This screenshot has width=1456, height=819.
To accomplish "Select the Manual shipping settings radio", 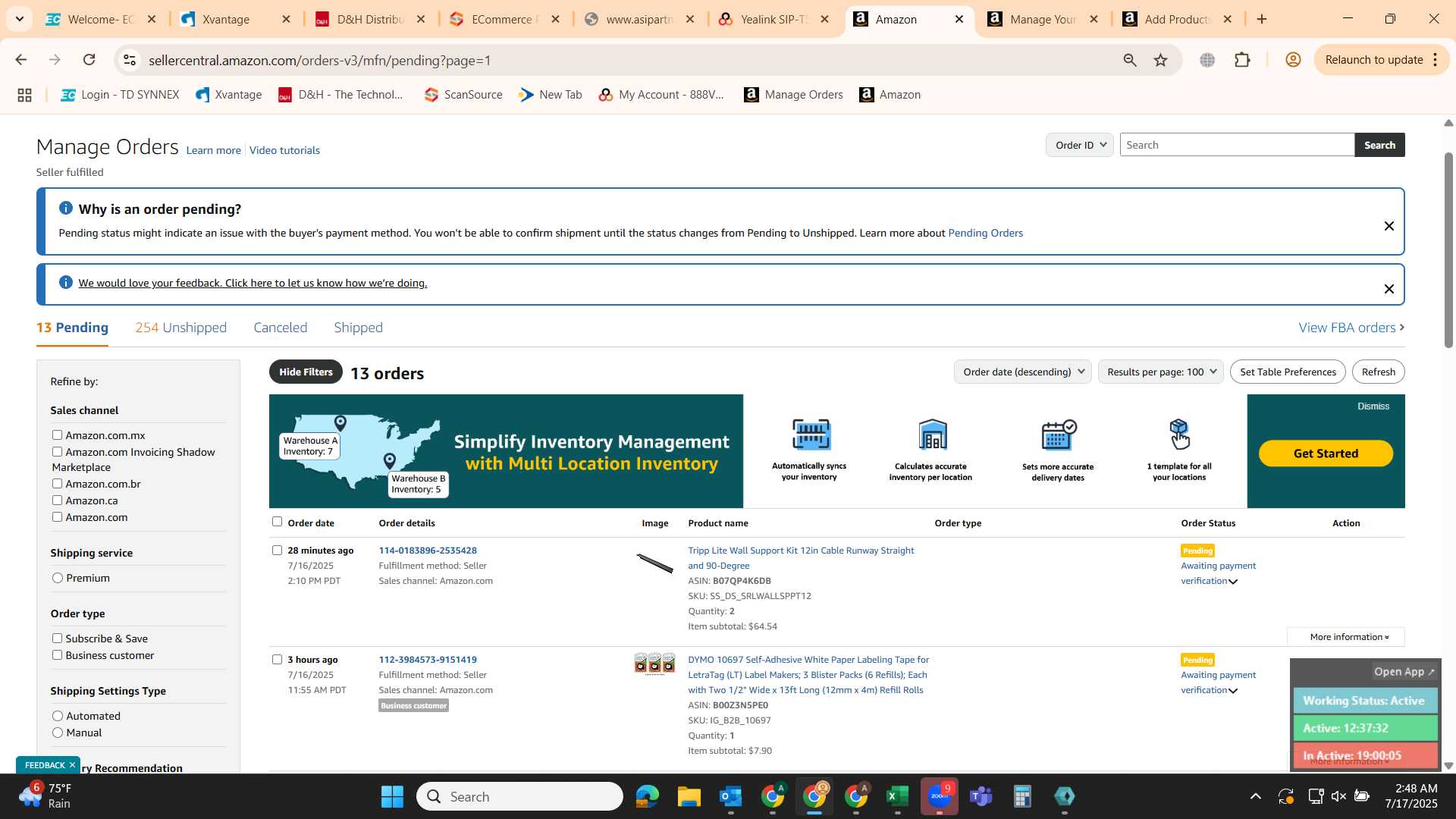I will (58, 733).
